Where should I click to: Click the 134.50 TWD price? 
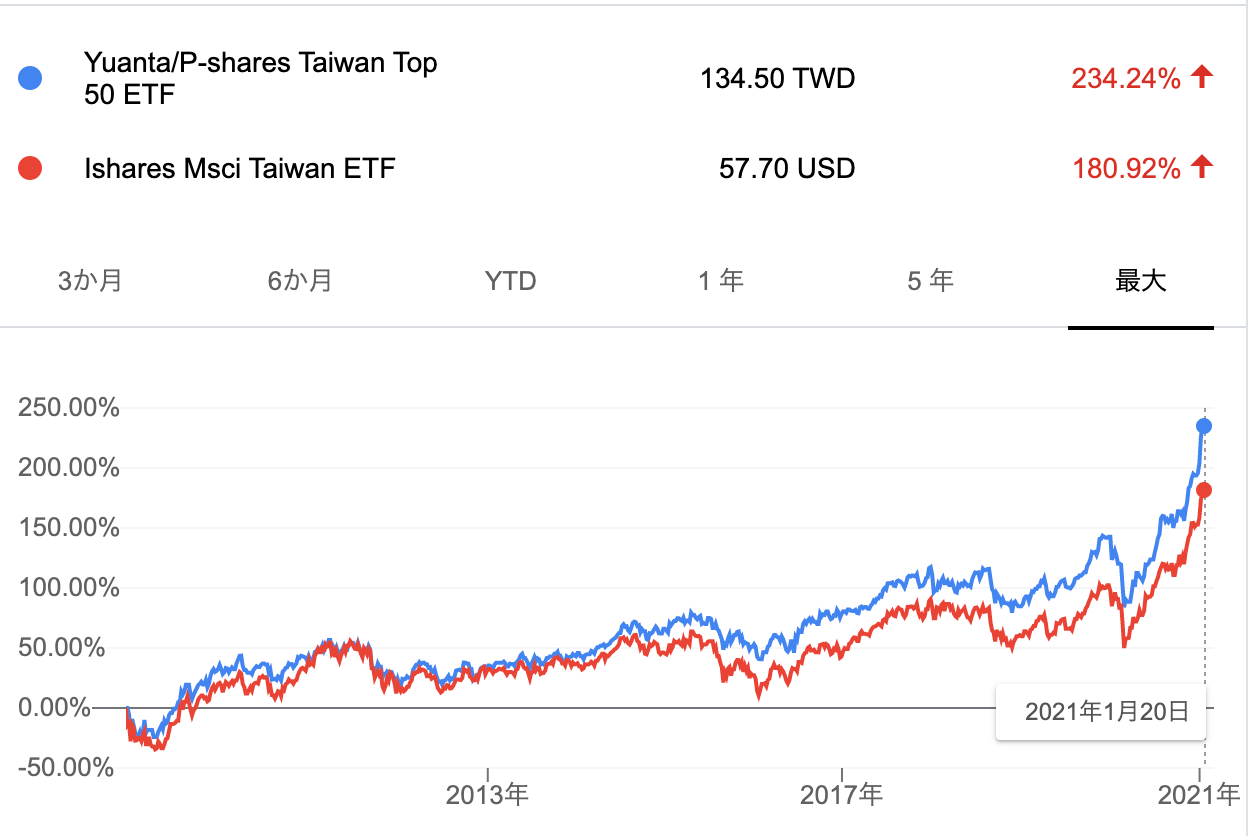click(777, 79)
